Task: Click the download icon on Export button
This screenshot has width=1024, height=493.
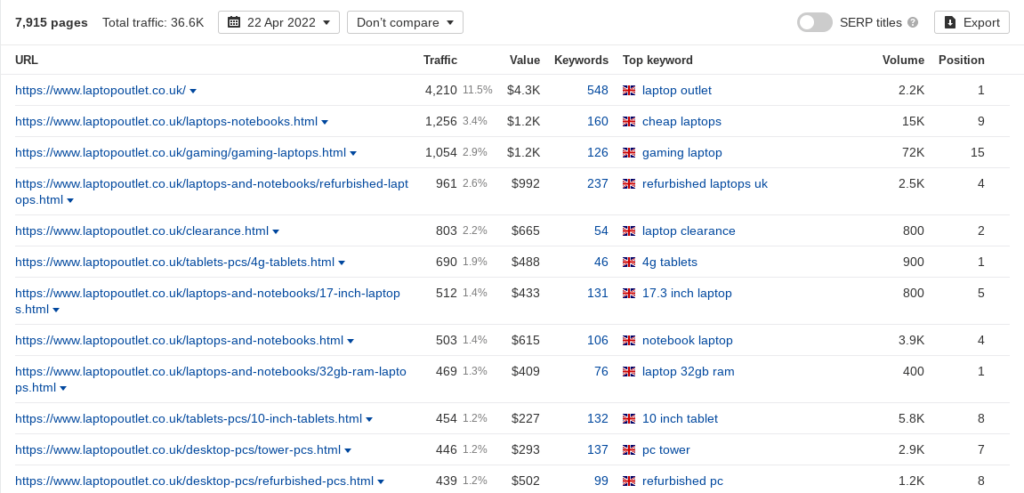Action: (950, 22)
